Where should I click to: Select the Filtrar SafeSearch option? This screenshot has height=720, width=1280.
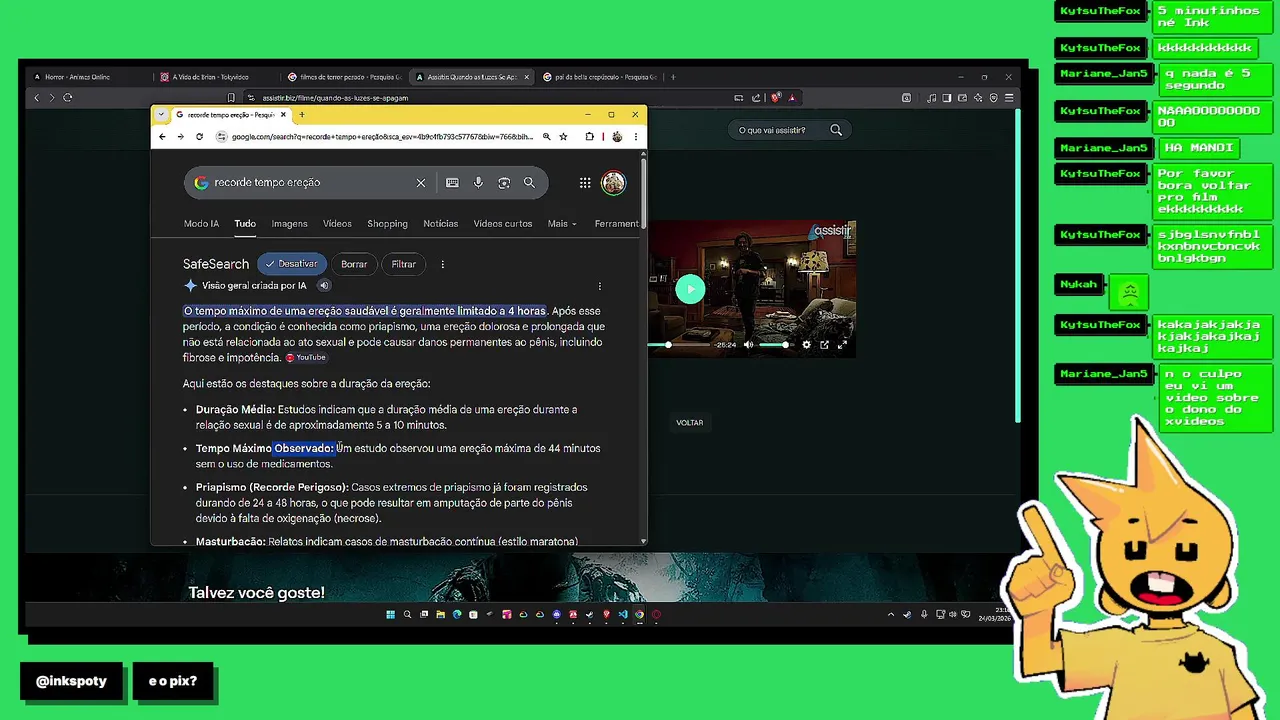404,265
